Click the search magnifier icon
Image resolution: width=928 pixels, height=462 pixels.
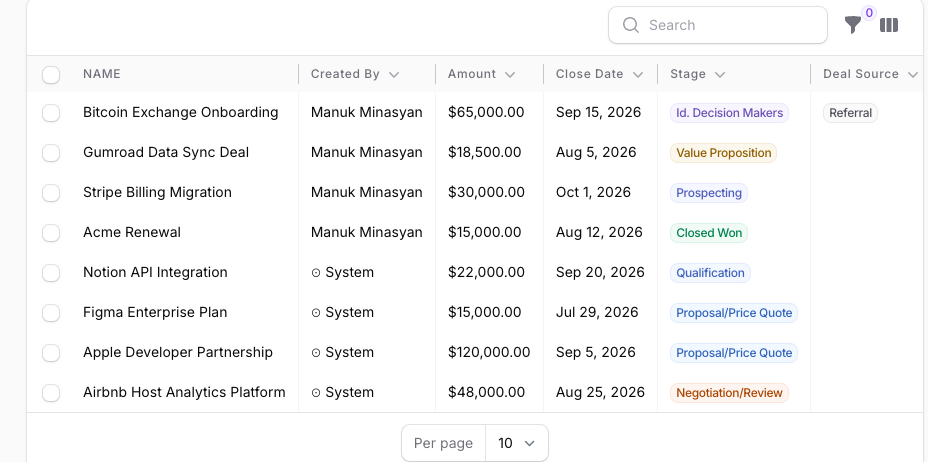pos(631,25)
